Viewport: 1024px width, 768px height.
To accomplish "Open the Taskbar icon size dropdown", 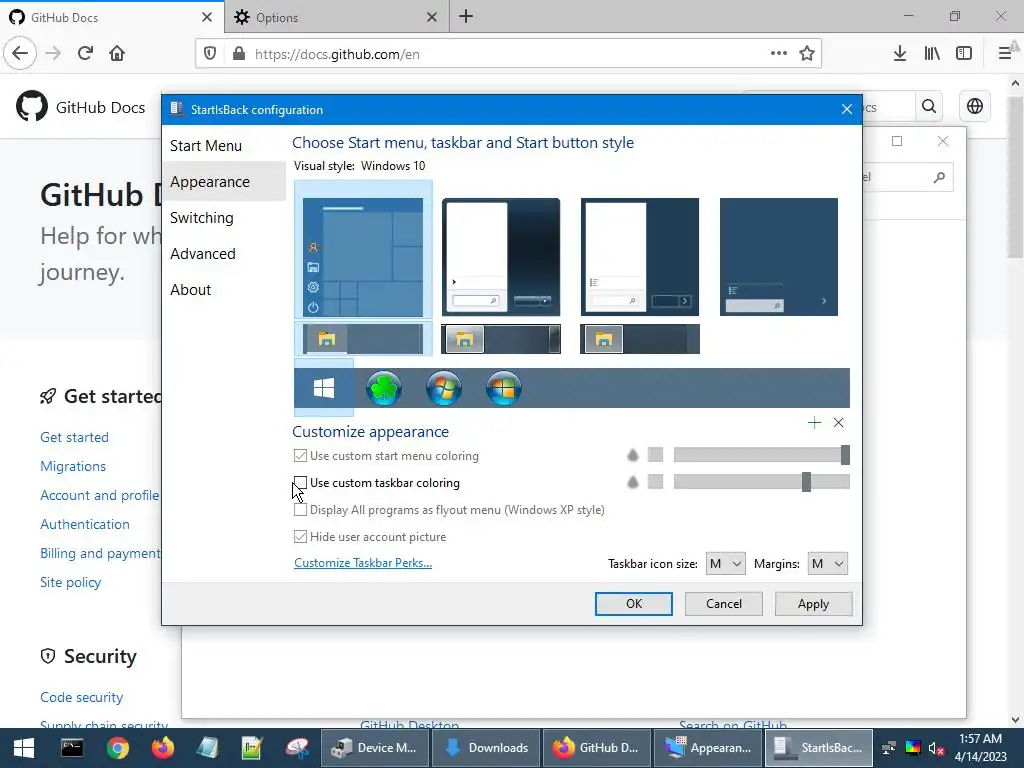I will [725, 564].
